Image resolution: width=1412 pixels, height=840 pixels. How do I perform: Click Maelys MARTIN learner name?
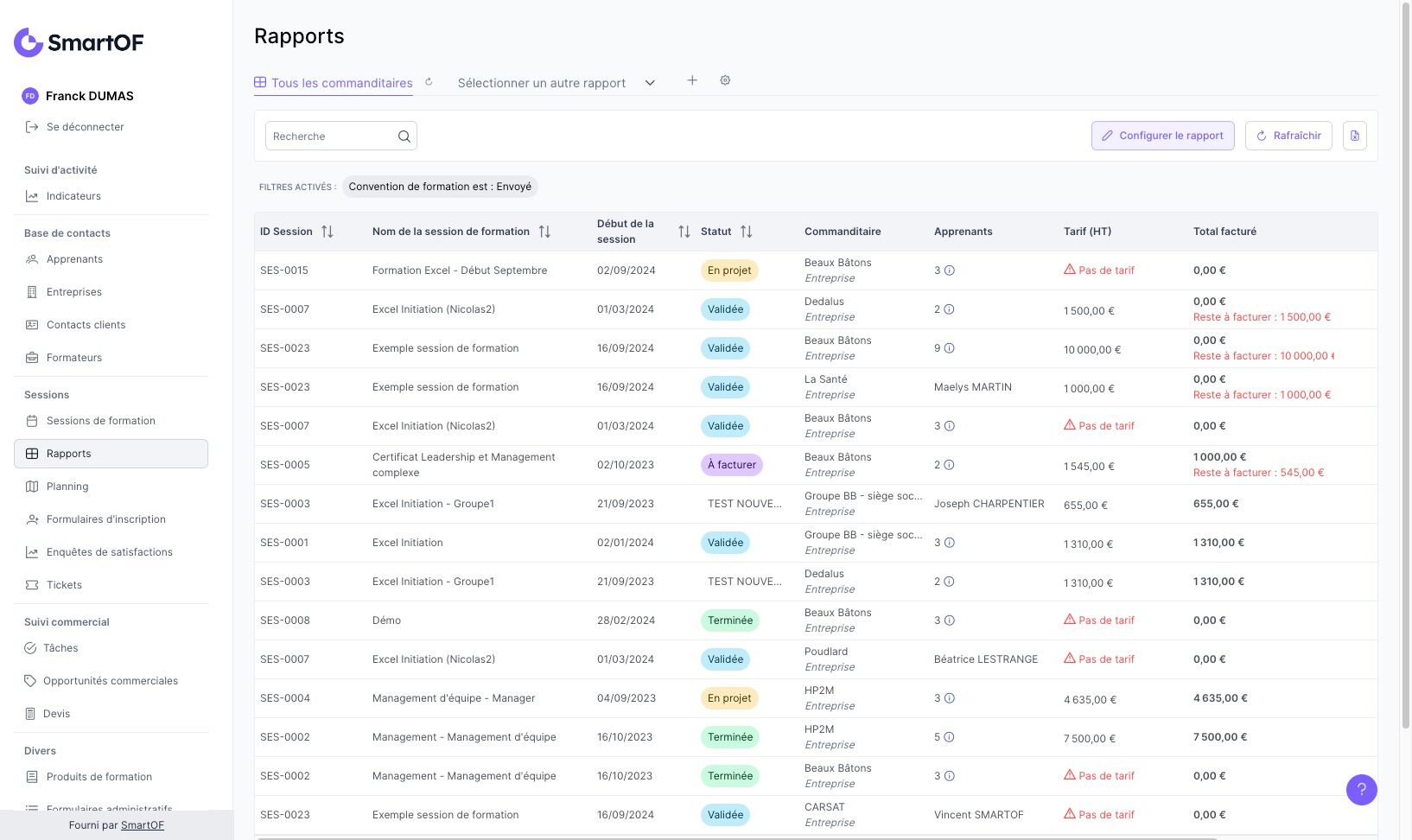click(x=973, y=387)
